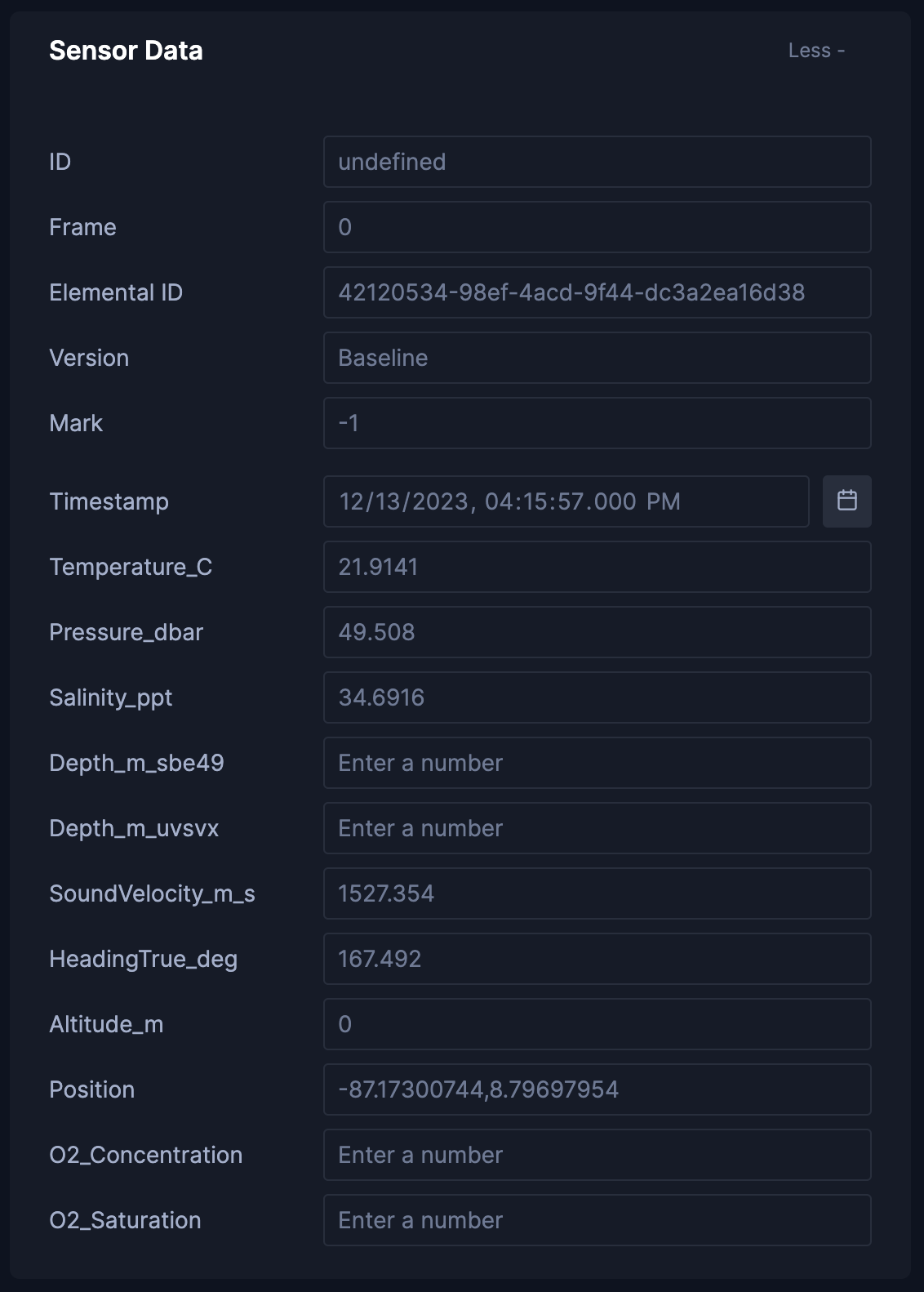Collapse the panel with Less button
The width and height of the screenshot is (924, 1292).
pos(815,51)
